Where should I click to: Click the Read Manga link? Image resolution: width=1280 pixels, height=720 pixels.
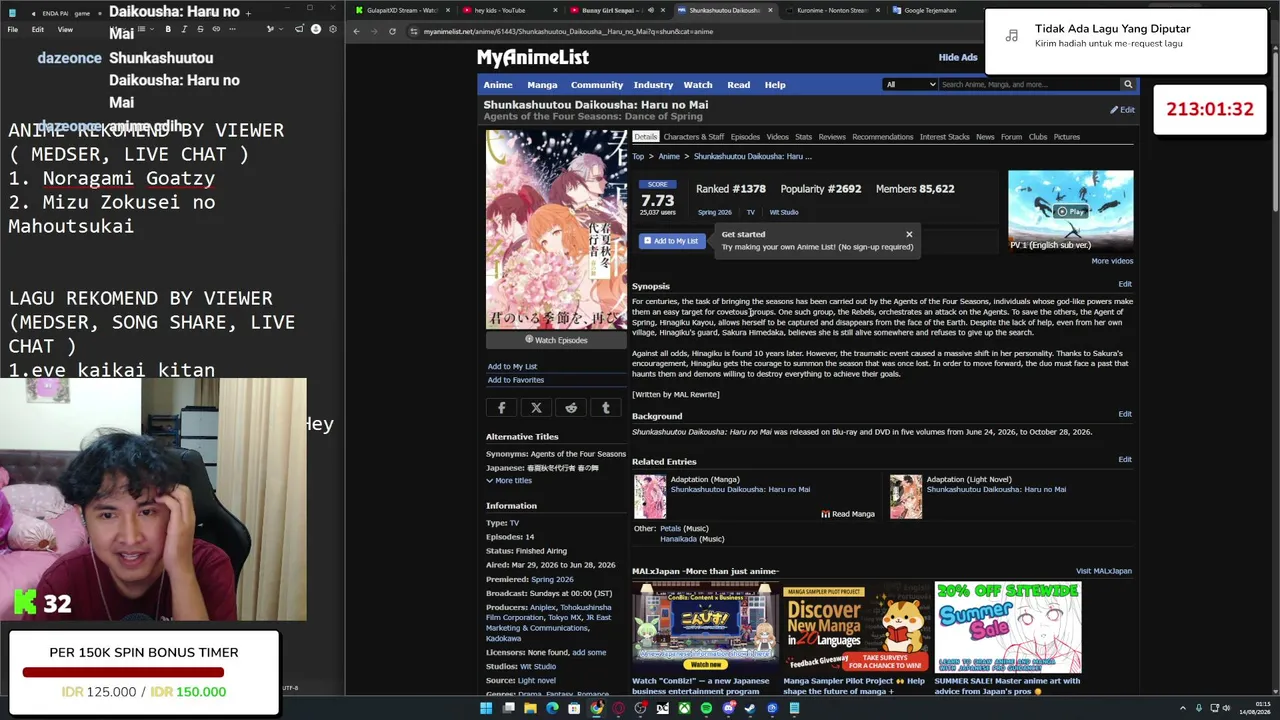pos(848,514)
